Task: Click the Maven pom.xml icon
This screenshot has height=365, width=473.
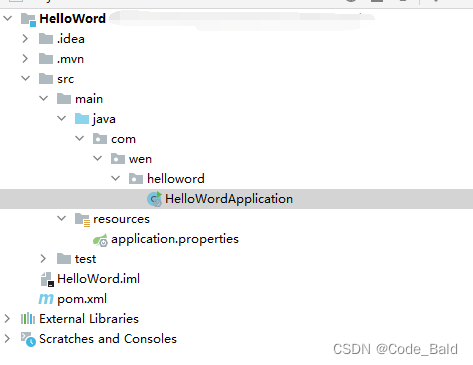Action: [46, 299]
